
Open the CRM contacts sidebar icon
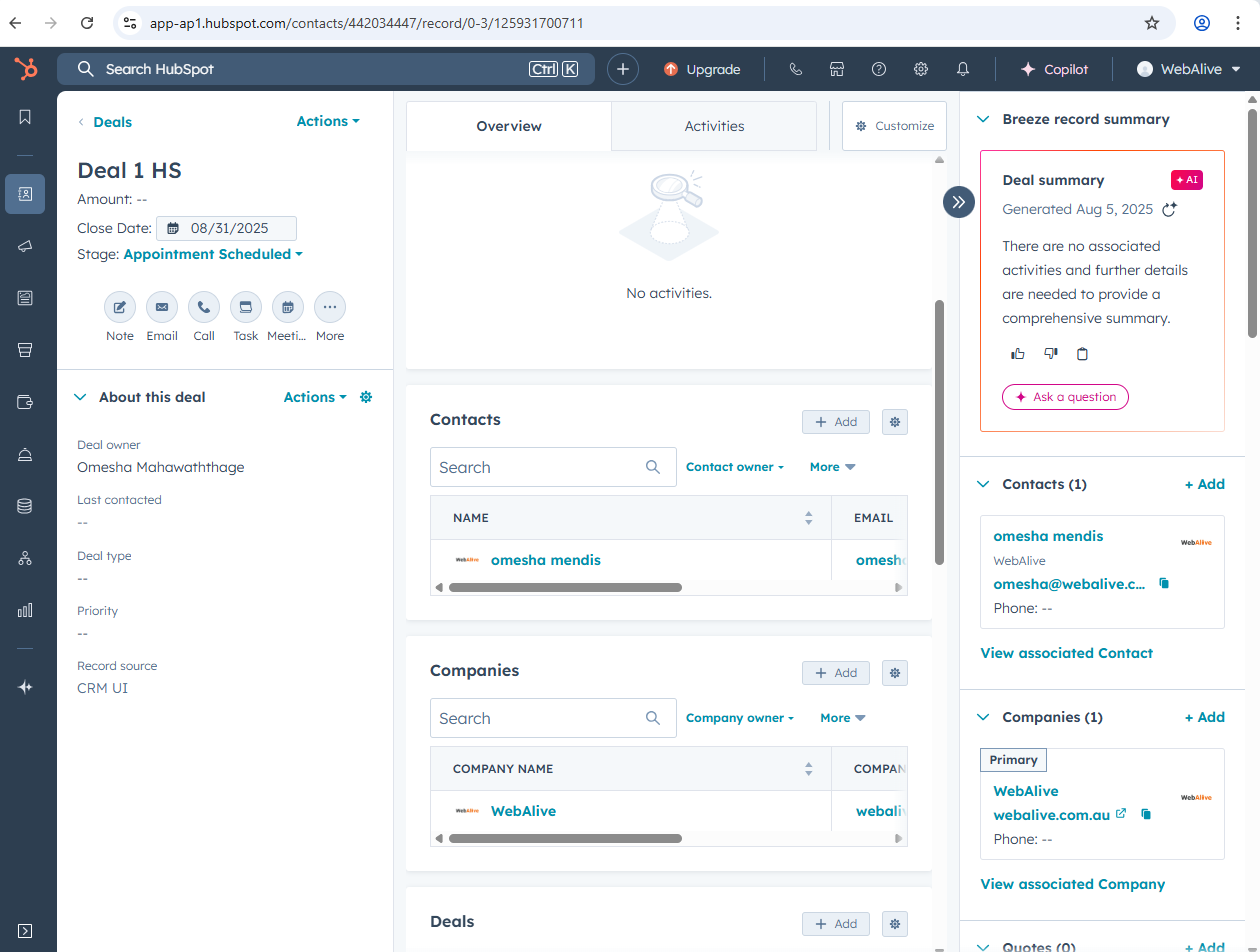click(x=25, y=194)
